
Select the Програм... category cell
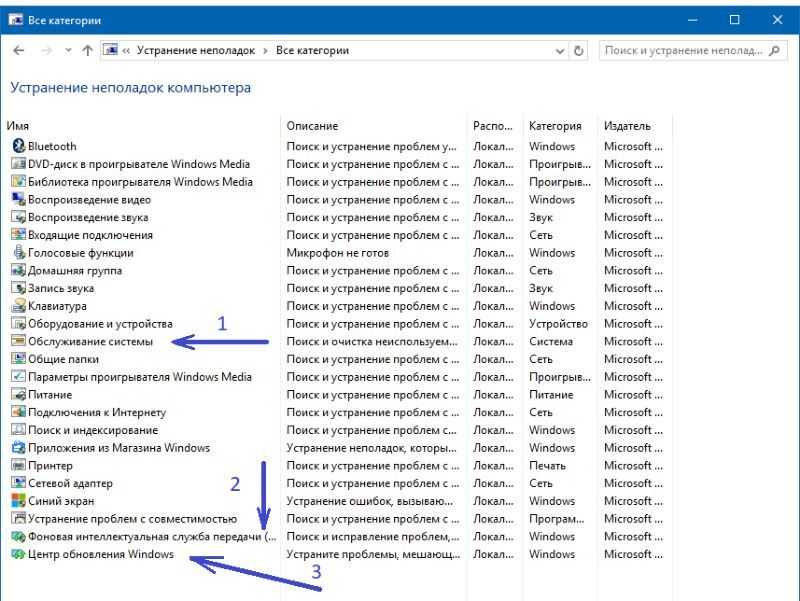click(x=557, y=519)
